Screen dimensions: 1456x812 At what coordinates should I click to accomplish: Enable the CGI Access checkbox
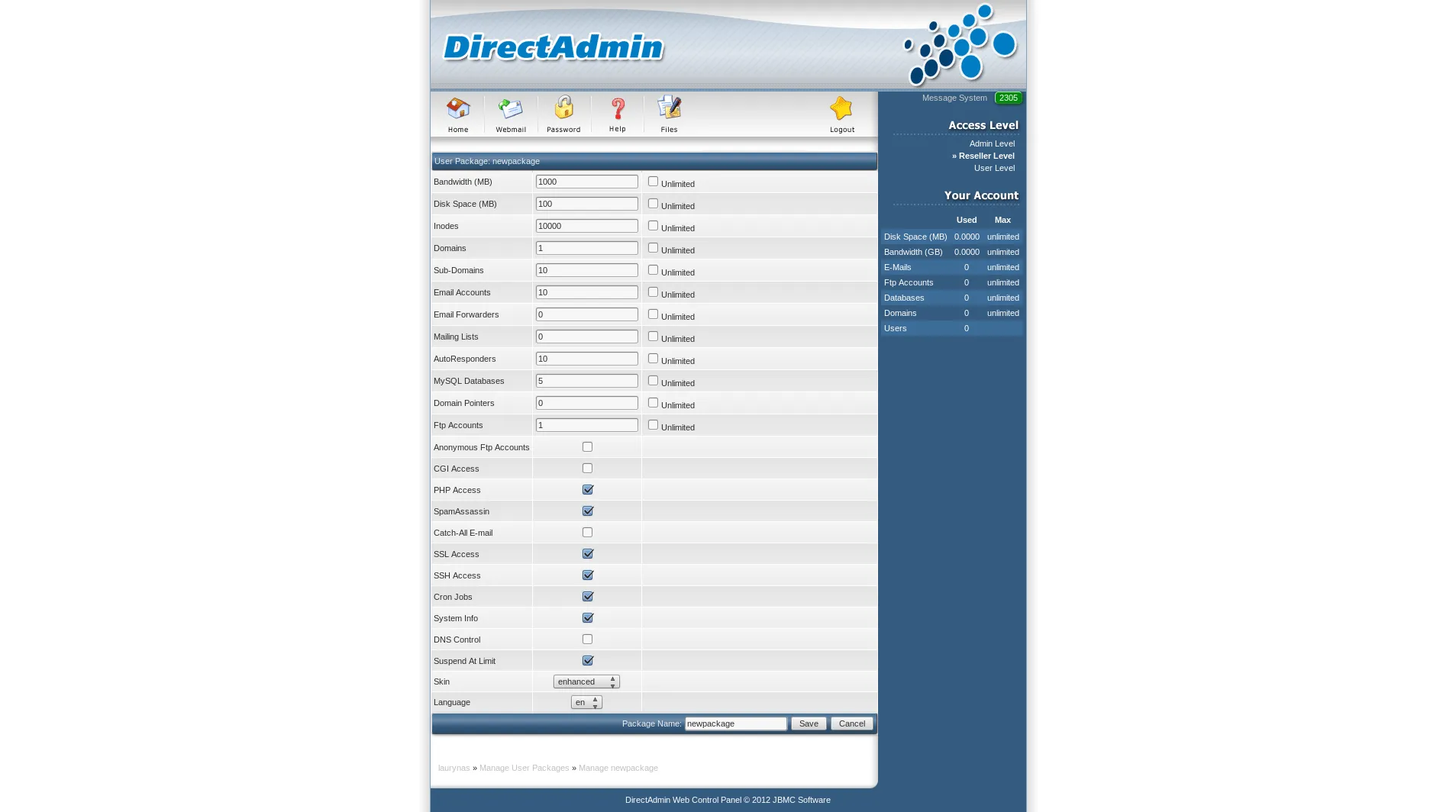pyautogui.click(x=587, y=469)
